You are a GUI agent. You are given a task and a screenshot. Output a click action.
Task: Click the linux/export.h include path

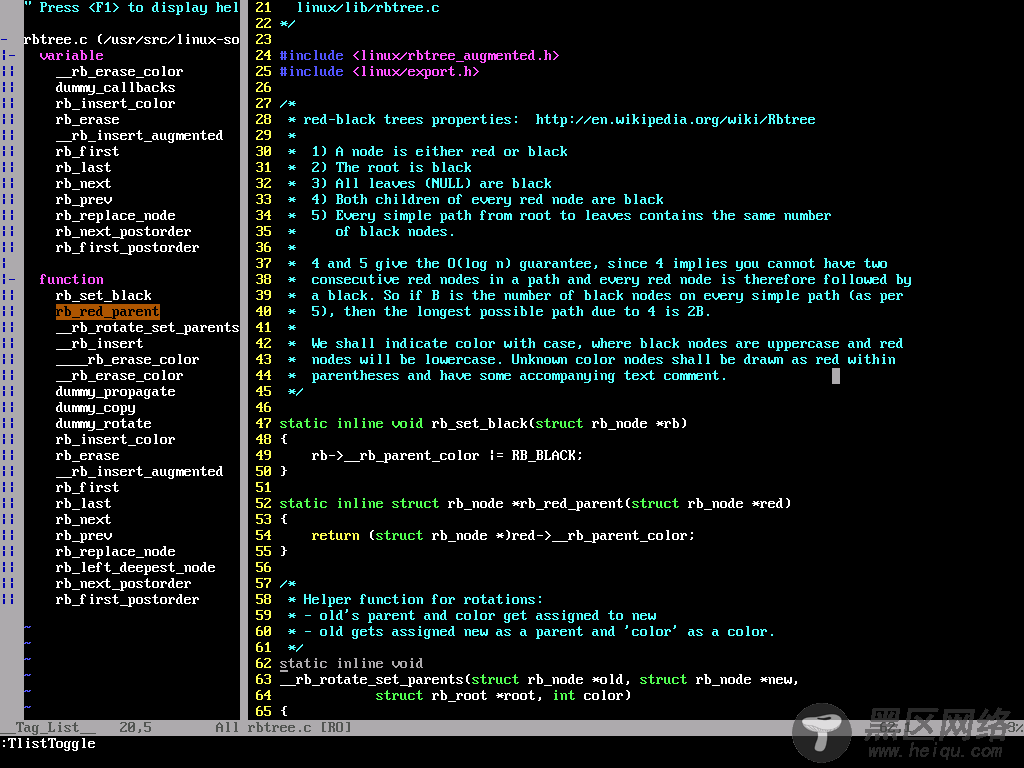point(416,72)
